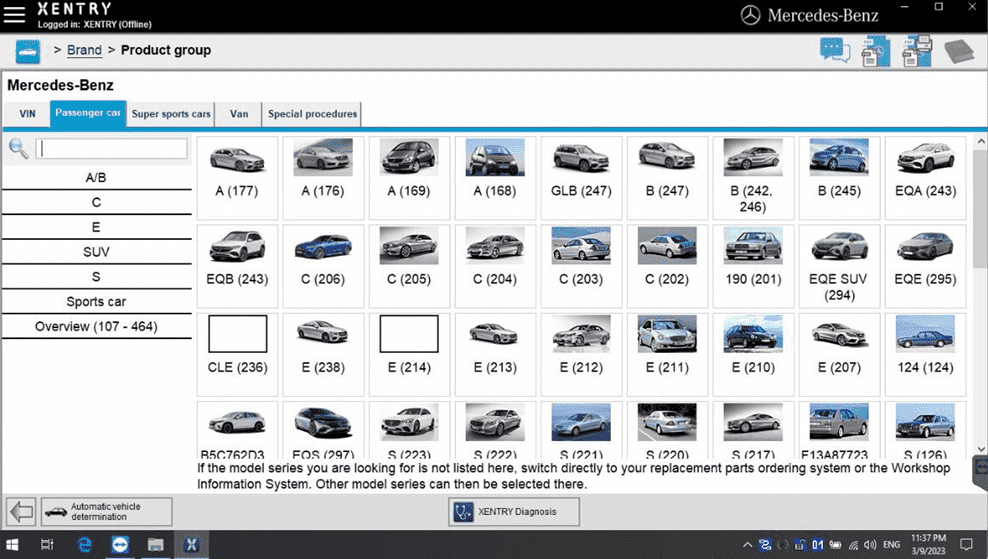The height and width of the screenshot is (559, 988).
Task: Select the EQE SUV (294) model tile
Action: tap(839, 266)
